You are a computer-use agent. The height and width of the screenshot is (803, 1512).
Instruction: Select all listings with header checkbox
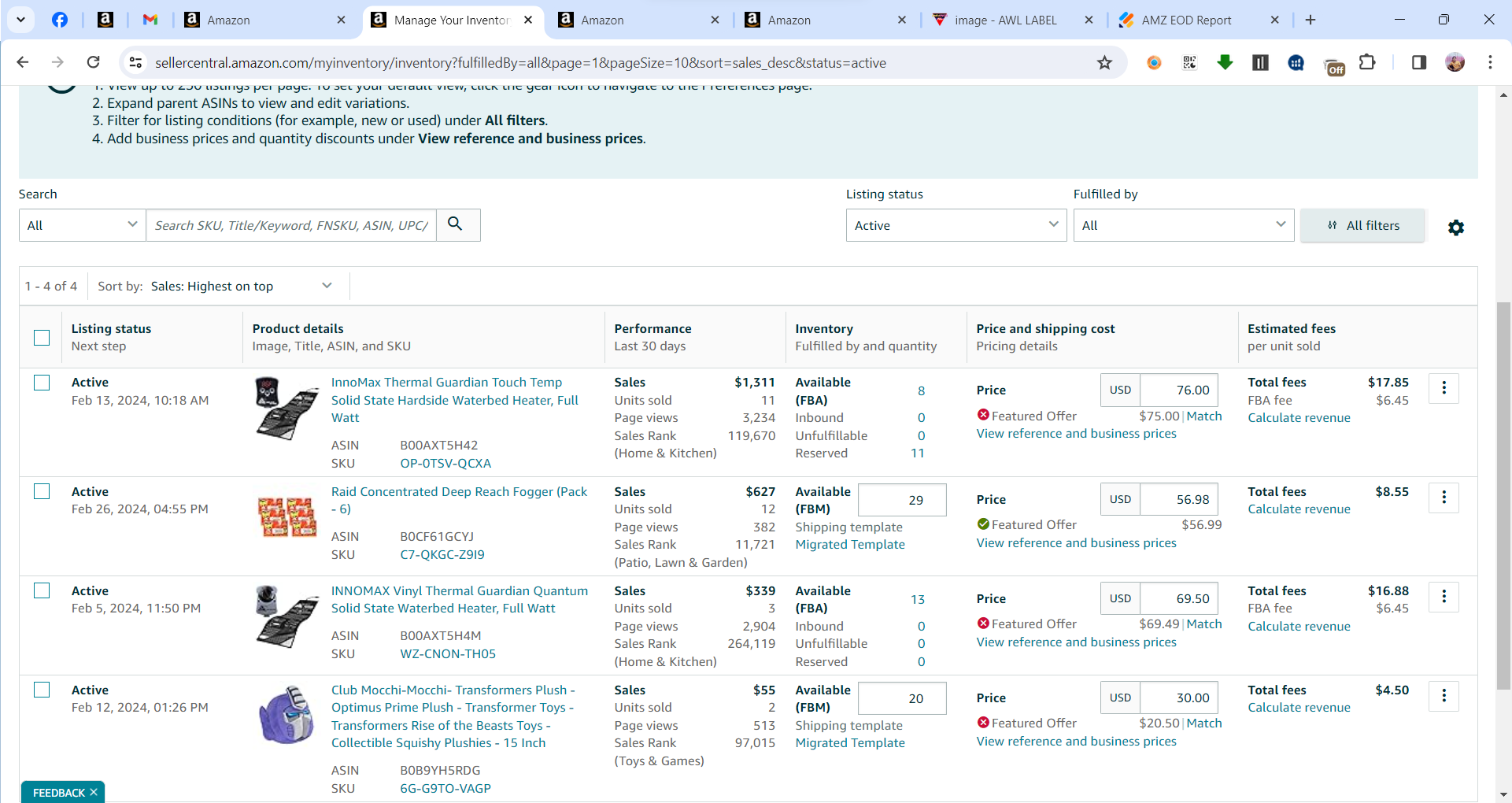click(x=42, y=338)
